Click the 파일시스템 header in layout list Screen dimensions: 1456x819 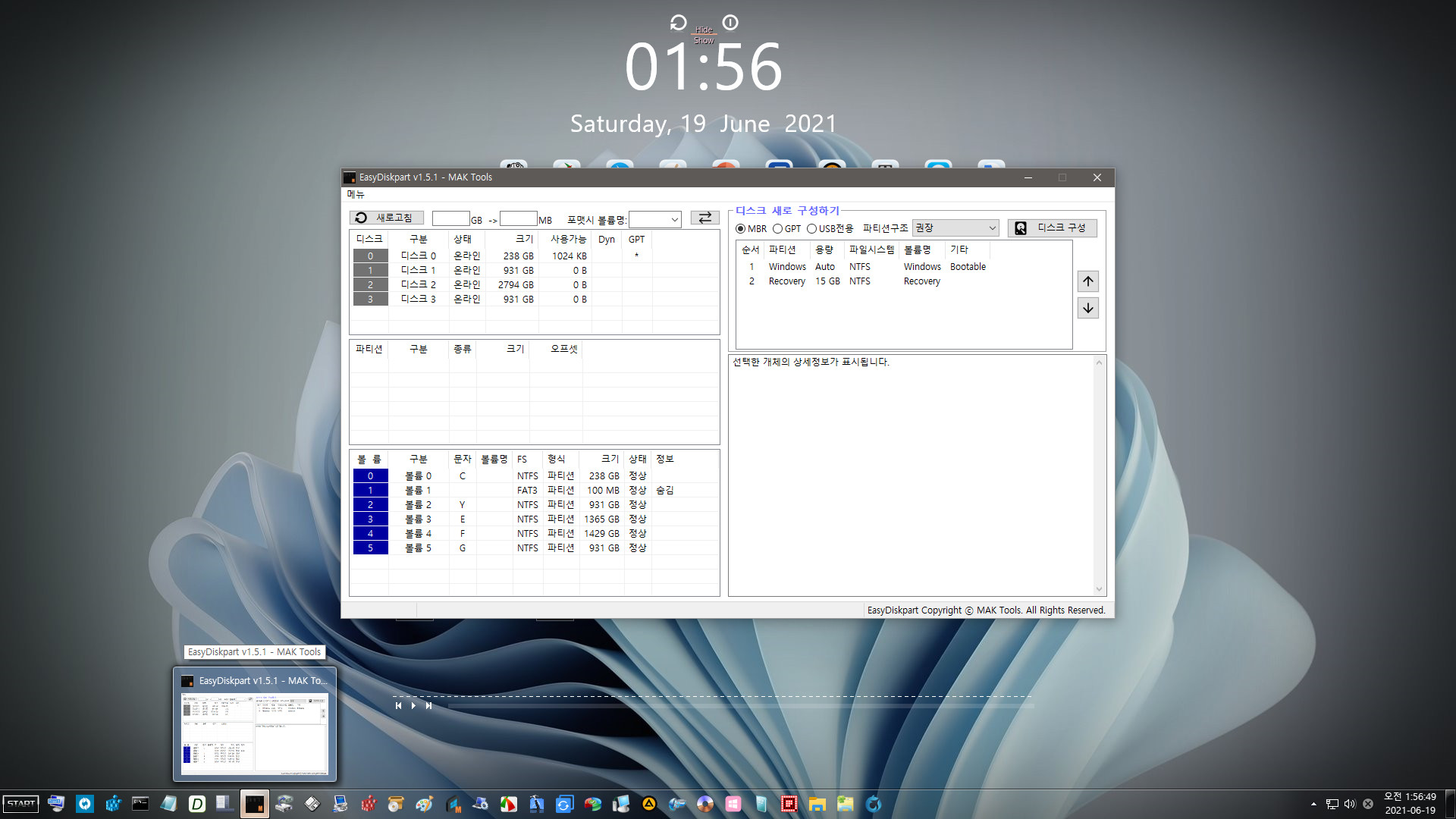pyautogui.click(x=872, y=249)
